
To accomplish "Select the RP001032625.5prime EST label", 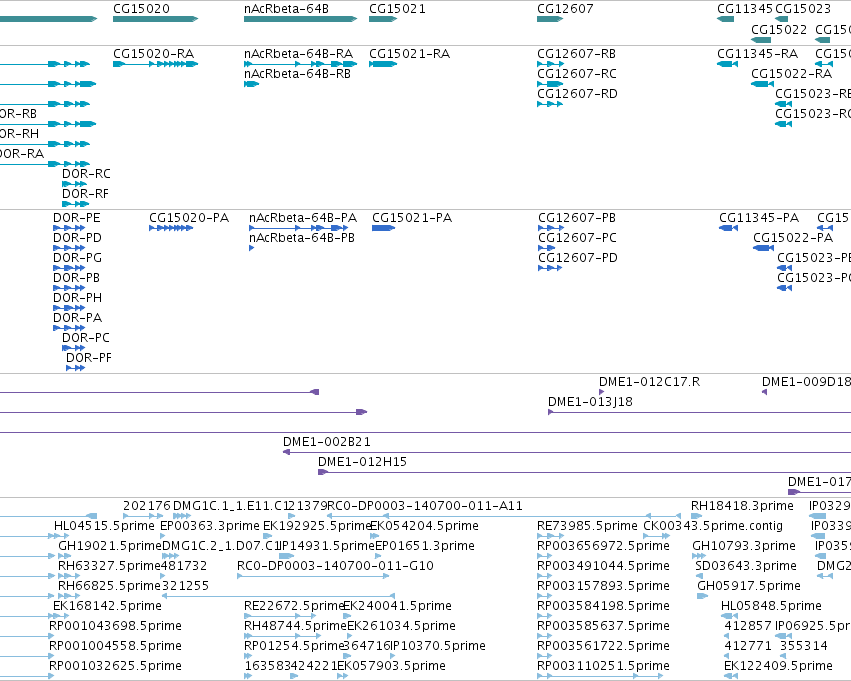I will pyautogui.click(x=115, y=666).
